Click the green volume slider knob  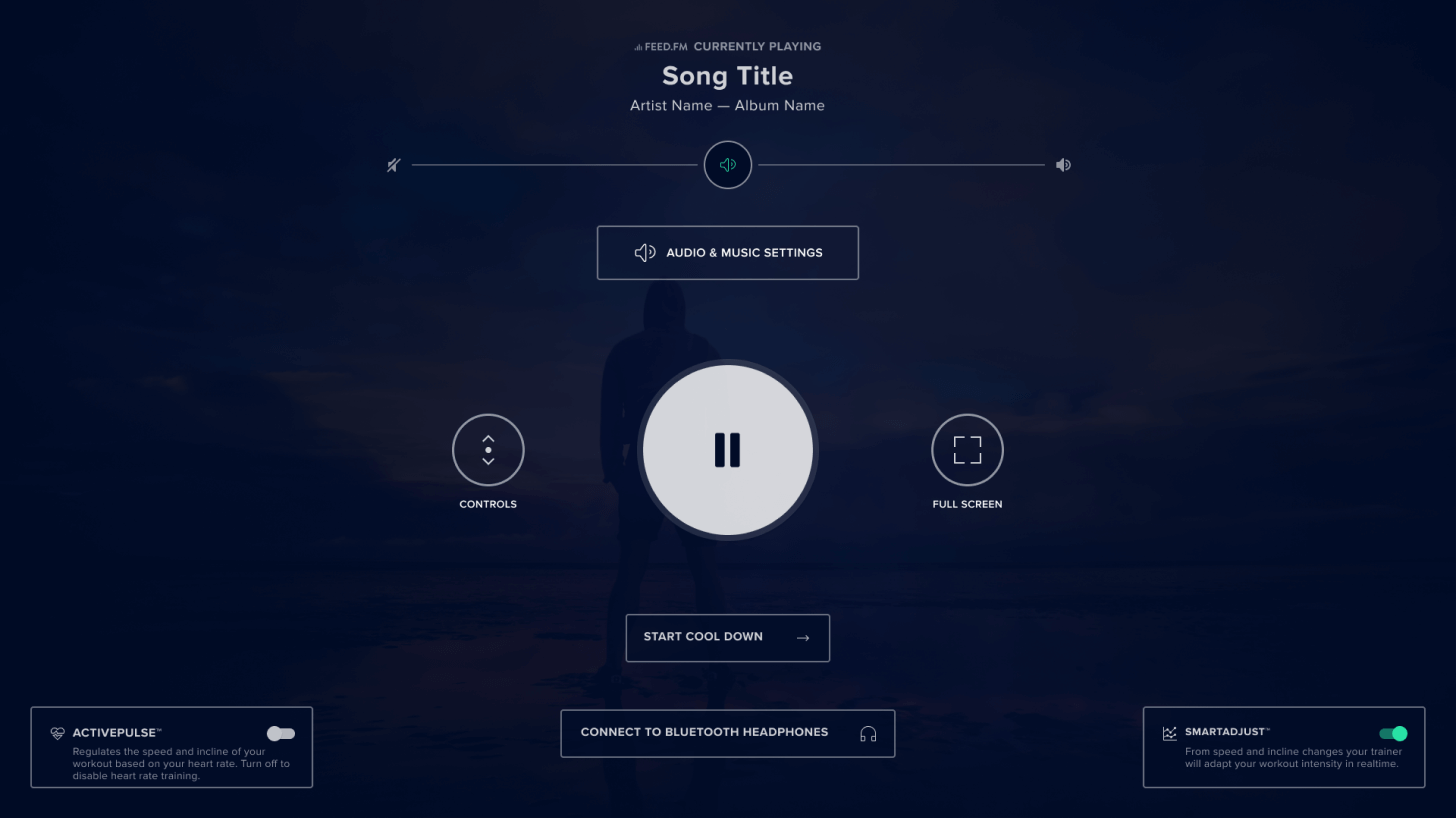tap(728, 165)
